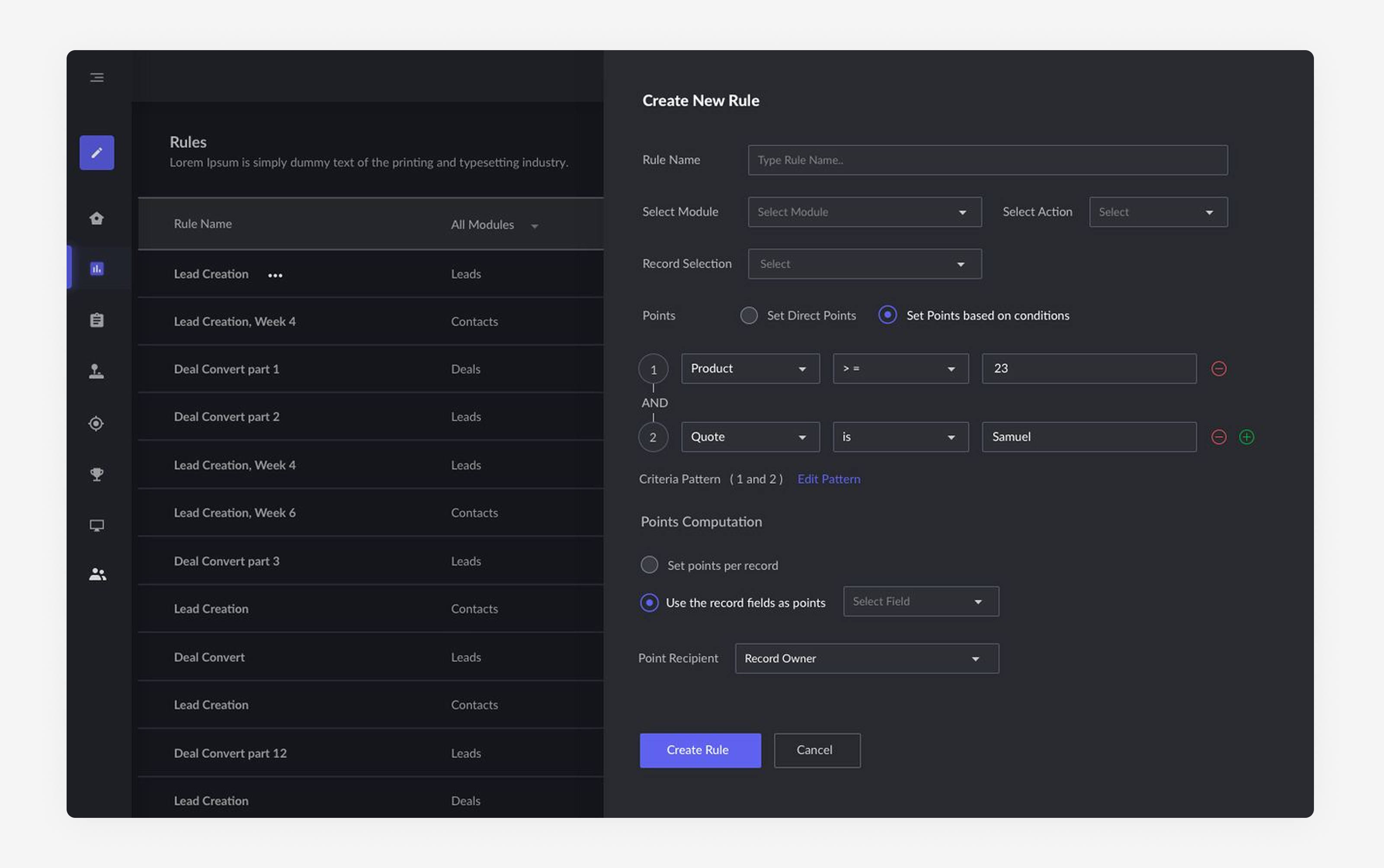Image resolution: width=1384 pixels, height=868 pixels.
Task: Click the stamp icon in sidebar
Action: pyautogui.click(x=96, y=371)
